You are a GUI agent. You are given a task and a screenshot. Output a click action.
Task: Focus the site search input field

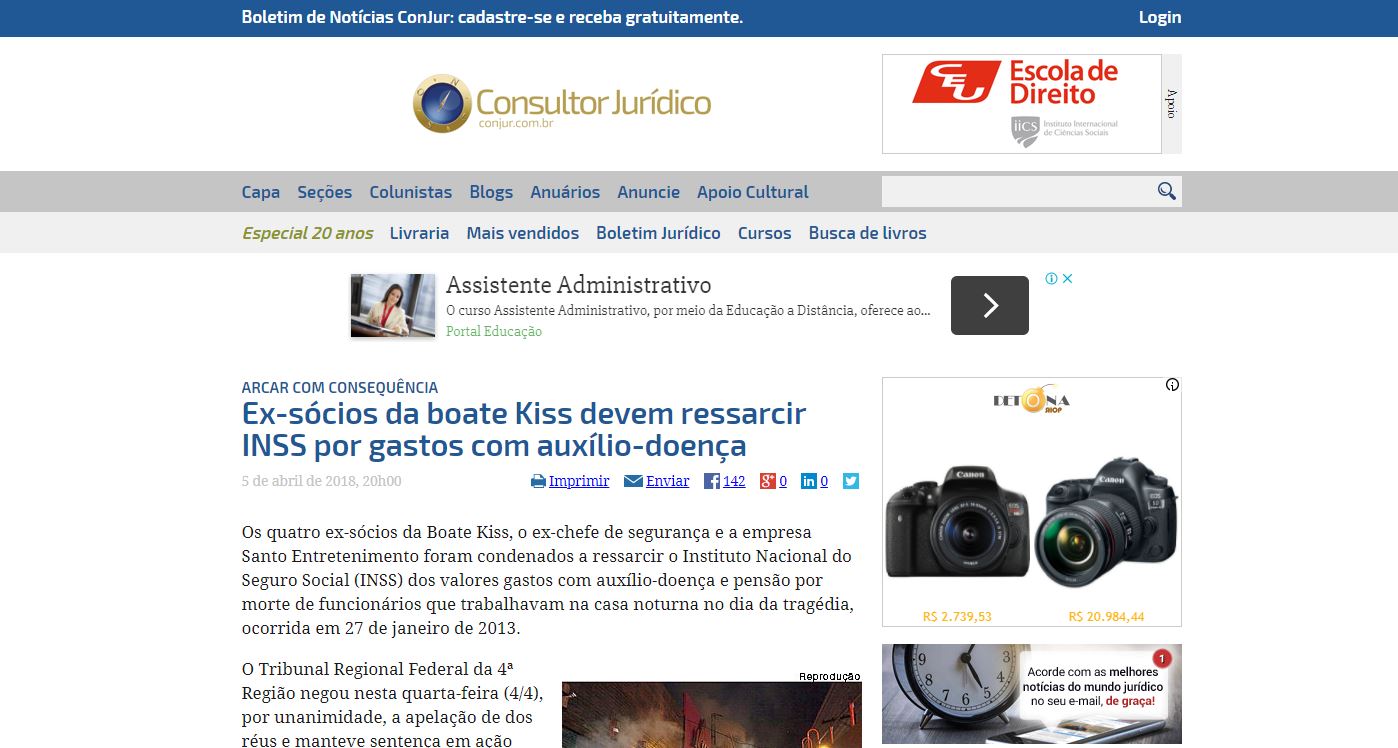(1016, 191)
